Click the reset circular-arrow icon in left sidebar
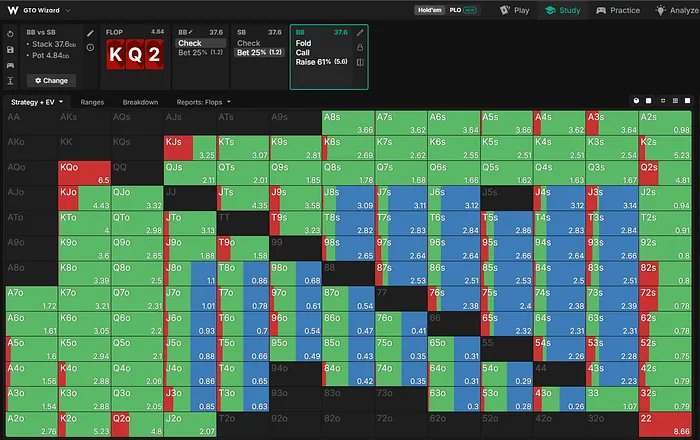Screen dimensions: 700x440 [x=10, y=34]
